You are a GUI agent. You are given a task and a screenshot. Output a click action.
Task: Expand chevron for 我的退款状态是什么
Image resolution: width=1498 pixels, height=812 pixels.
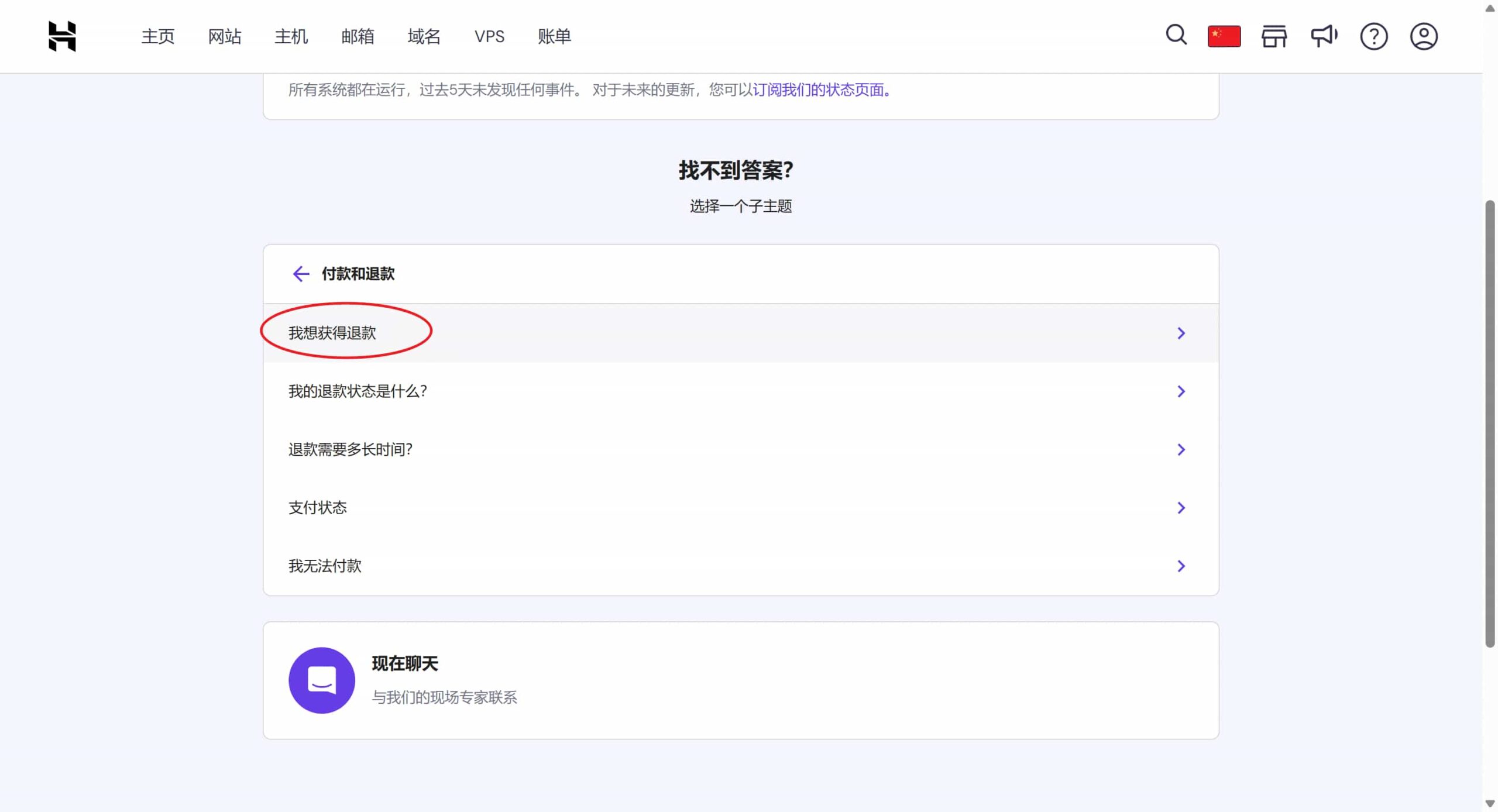(1180, 391)
